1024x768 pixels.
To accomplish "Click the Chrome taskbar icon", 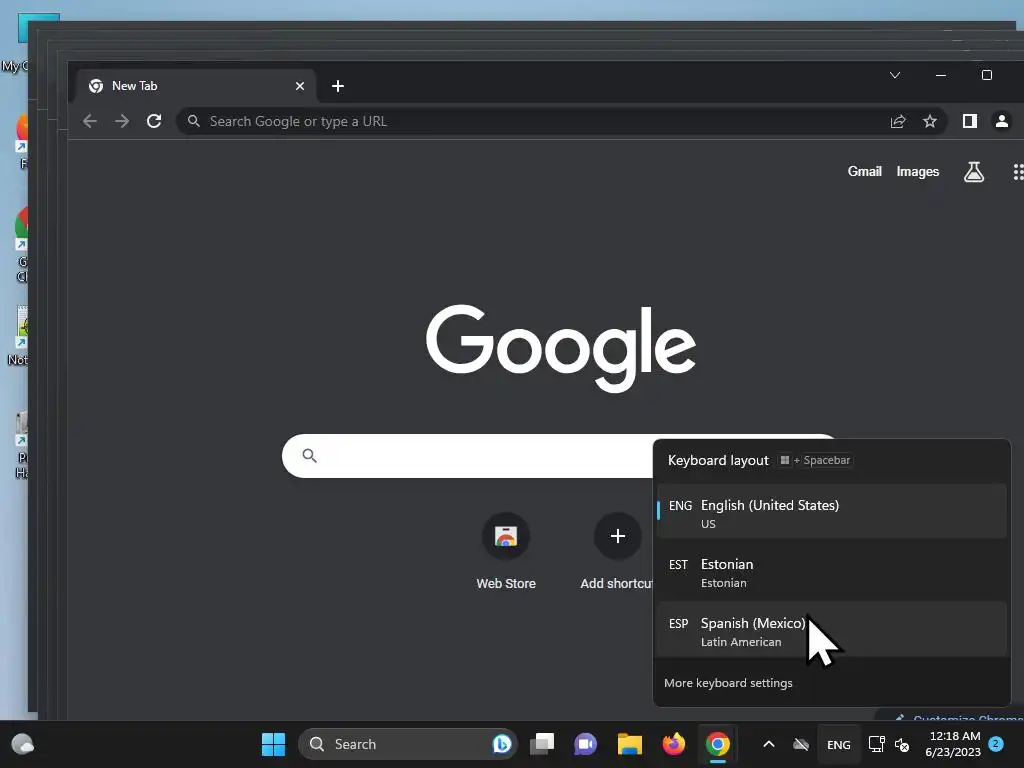I will (717, 744).
